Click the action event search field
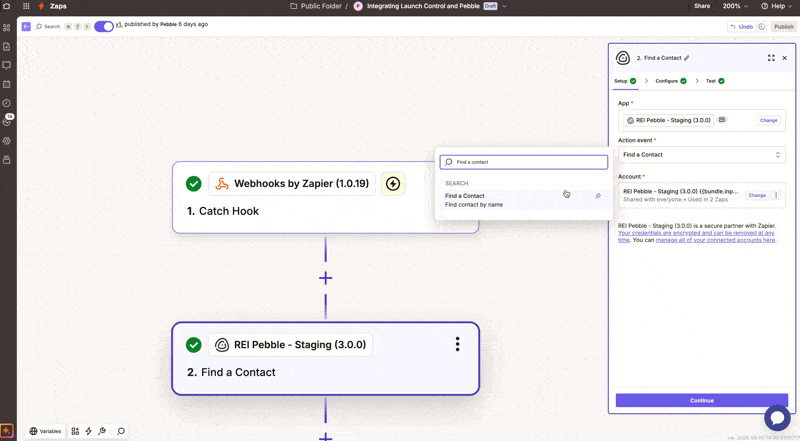 [x=523, y=162]
